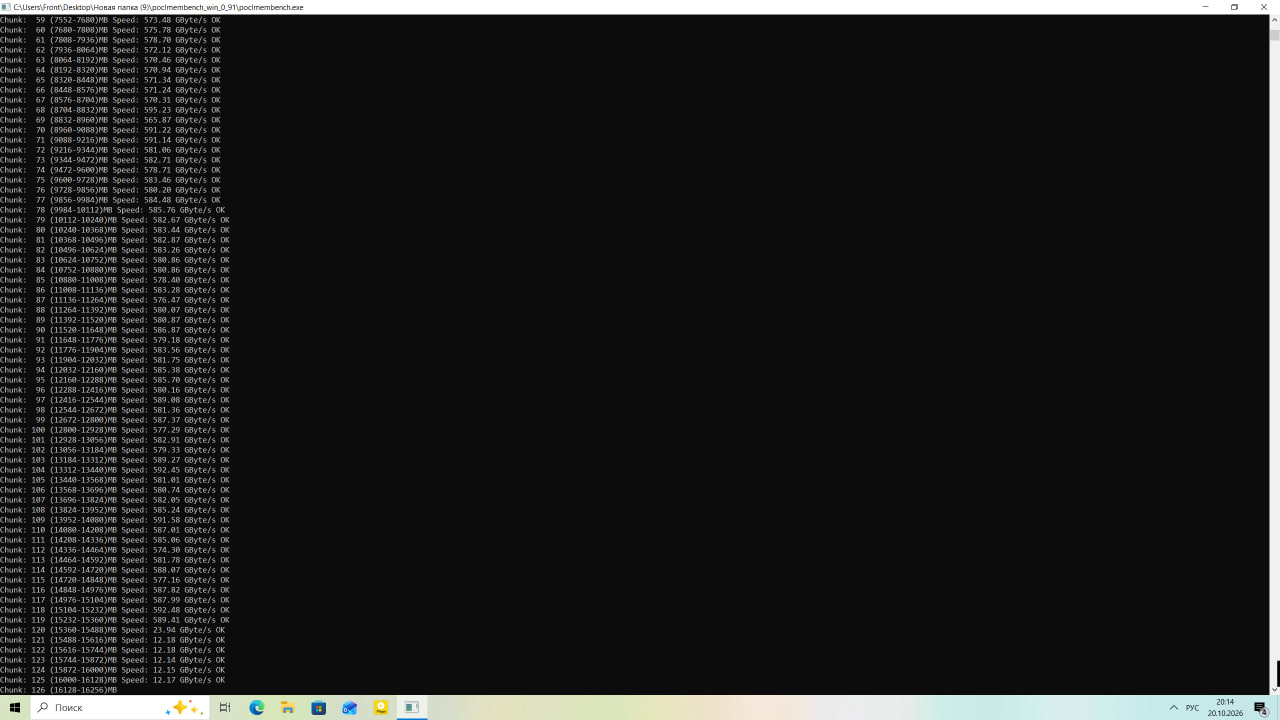Click the Chunk 125 speed 12.17 GByte/s
This screenshot has width=1280, height=720.
click(x=182, y=680)
